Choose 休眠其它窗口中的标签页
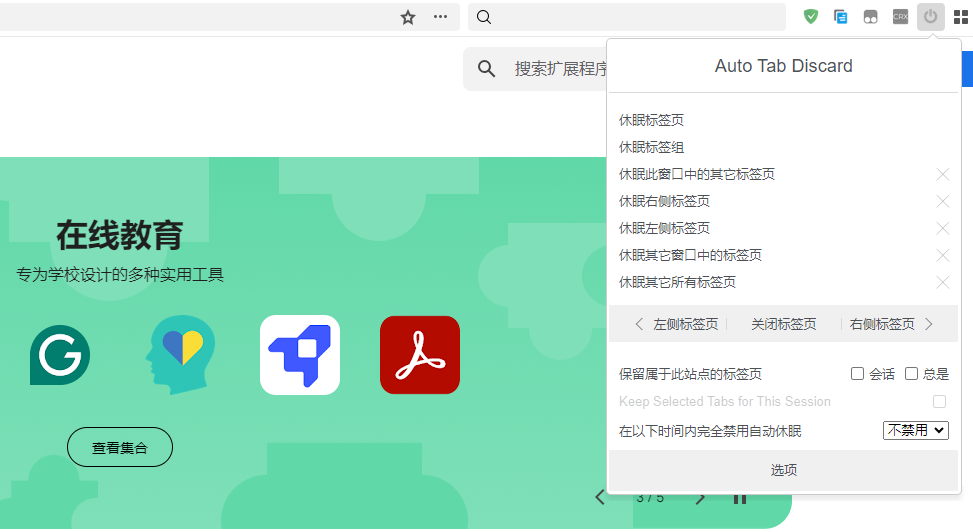 (691, 255)
